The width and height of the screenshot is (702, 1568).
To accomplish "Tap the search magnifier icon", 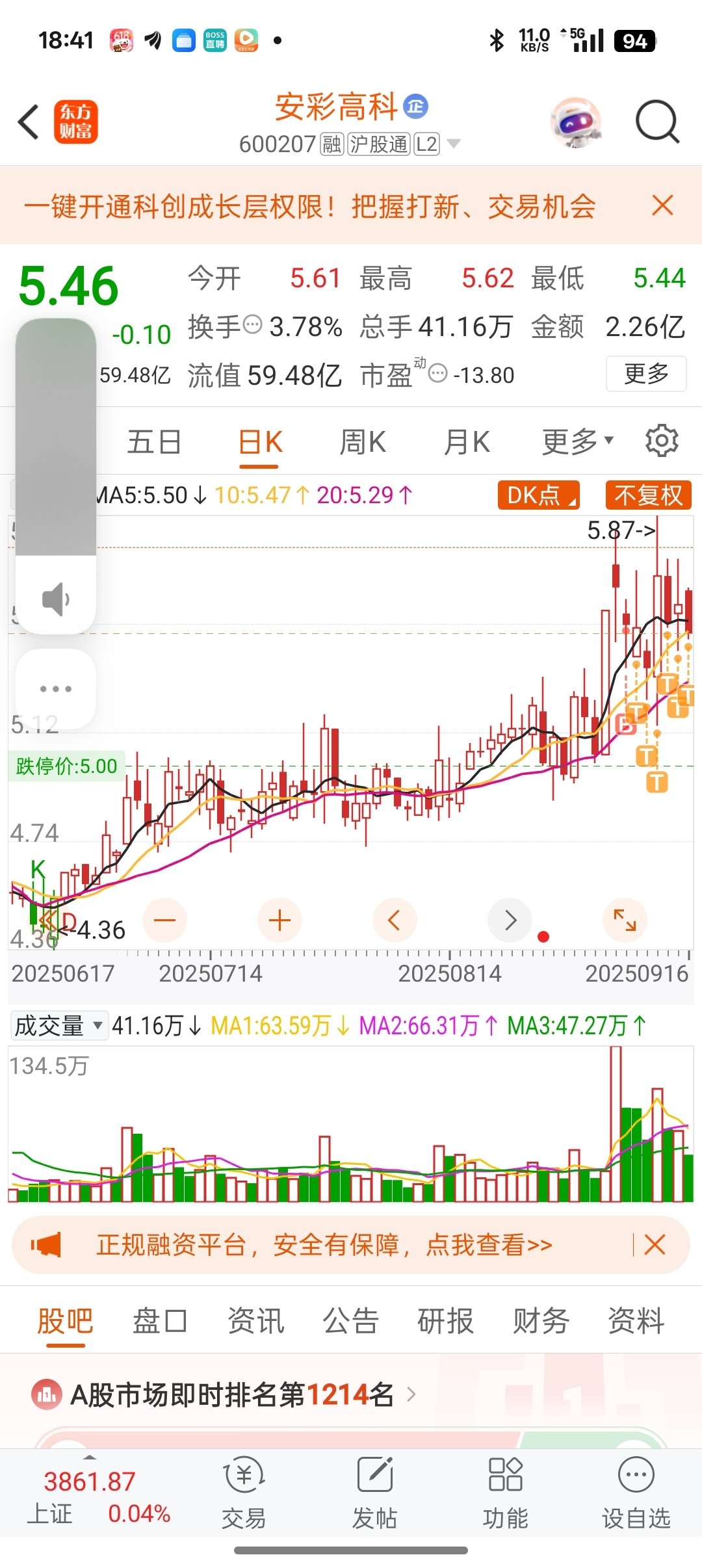I will tap(657, 122).
